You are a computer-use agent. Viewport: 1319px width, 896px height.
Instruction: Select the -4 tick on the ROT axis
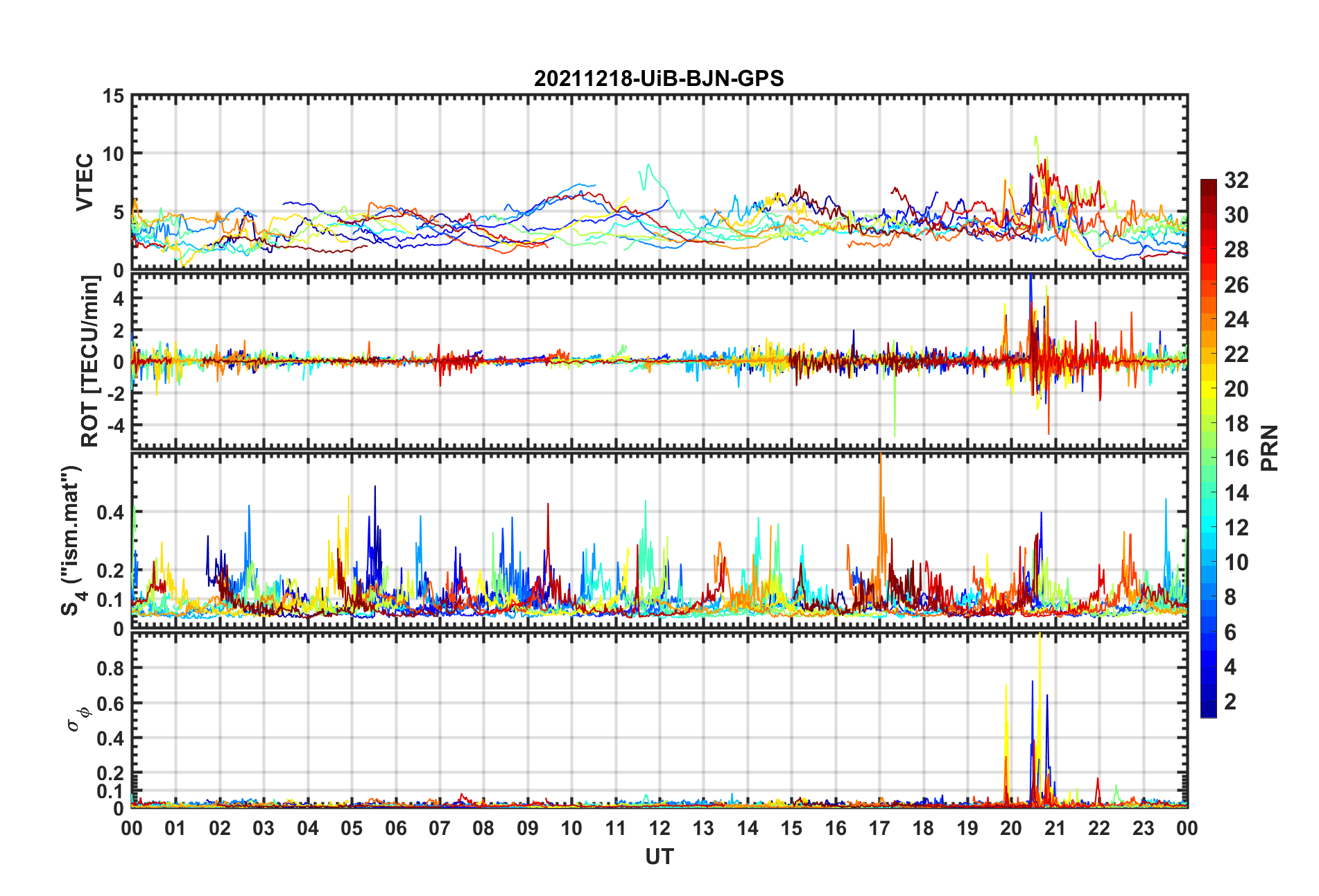(115, 424)
